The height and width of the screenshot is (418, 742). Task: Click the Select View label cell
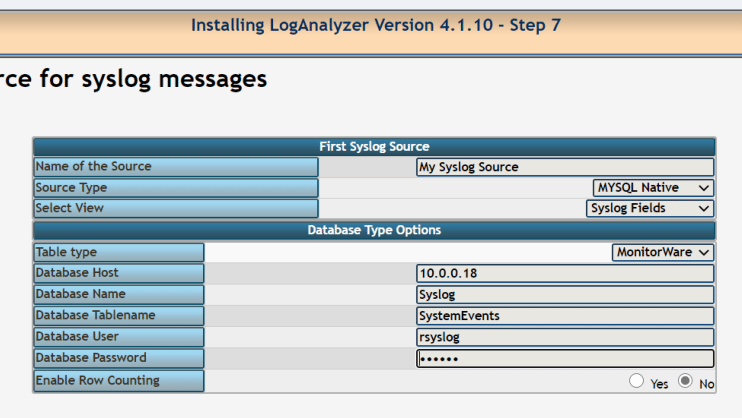176,208
